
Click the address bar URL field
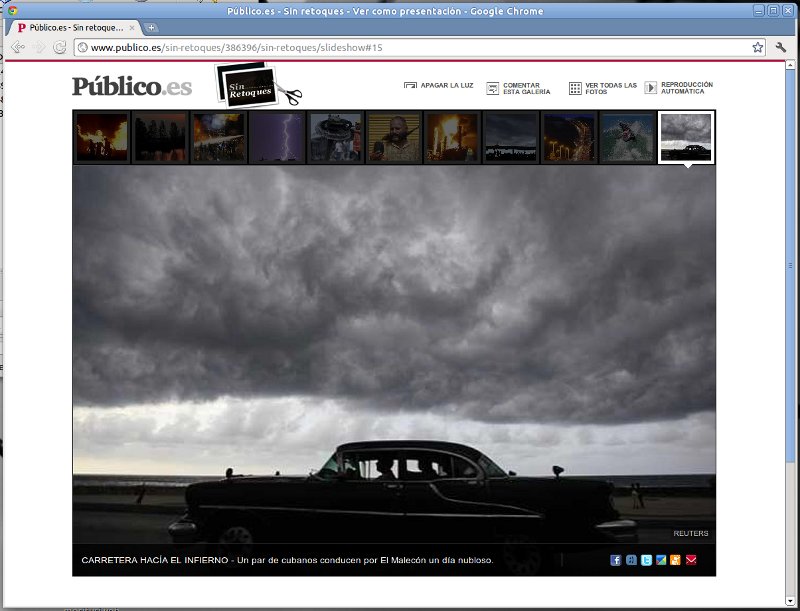[418, 47]
